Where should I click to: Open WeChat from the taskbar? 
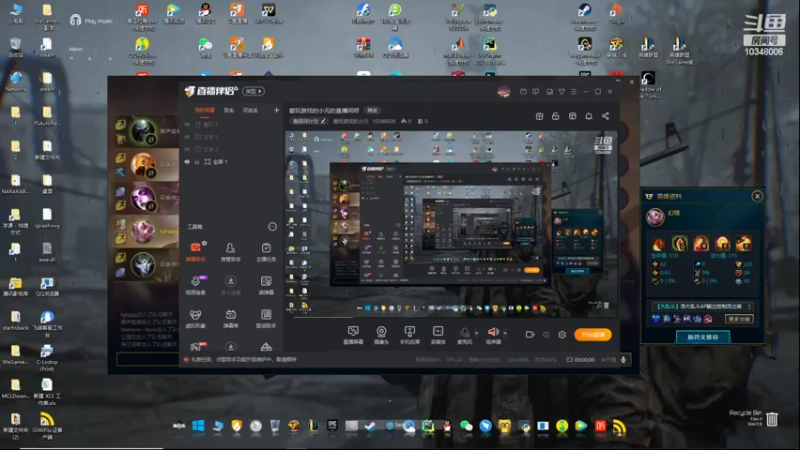[466, 426]
